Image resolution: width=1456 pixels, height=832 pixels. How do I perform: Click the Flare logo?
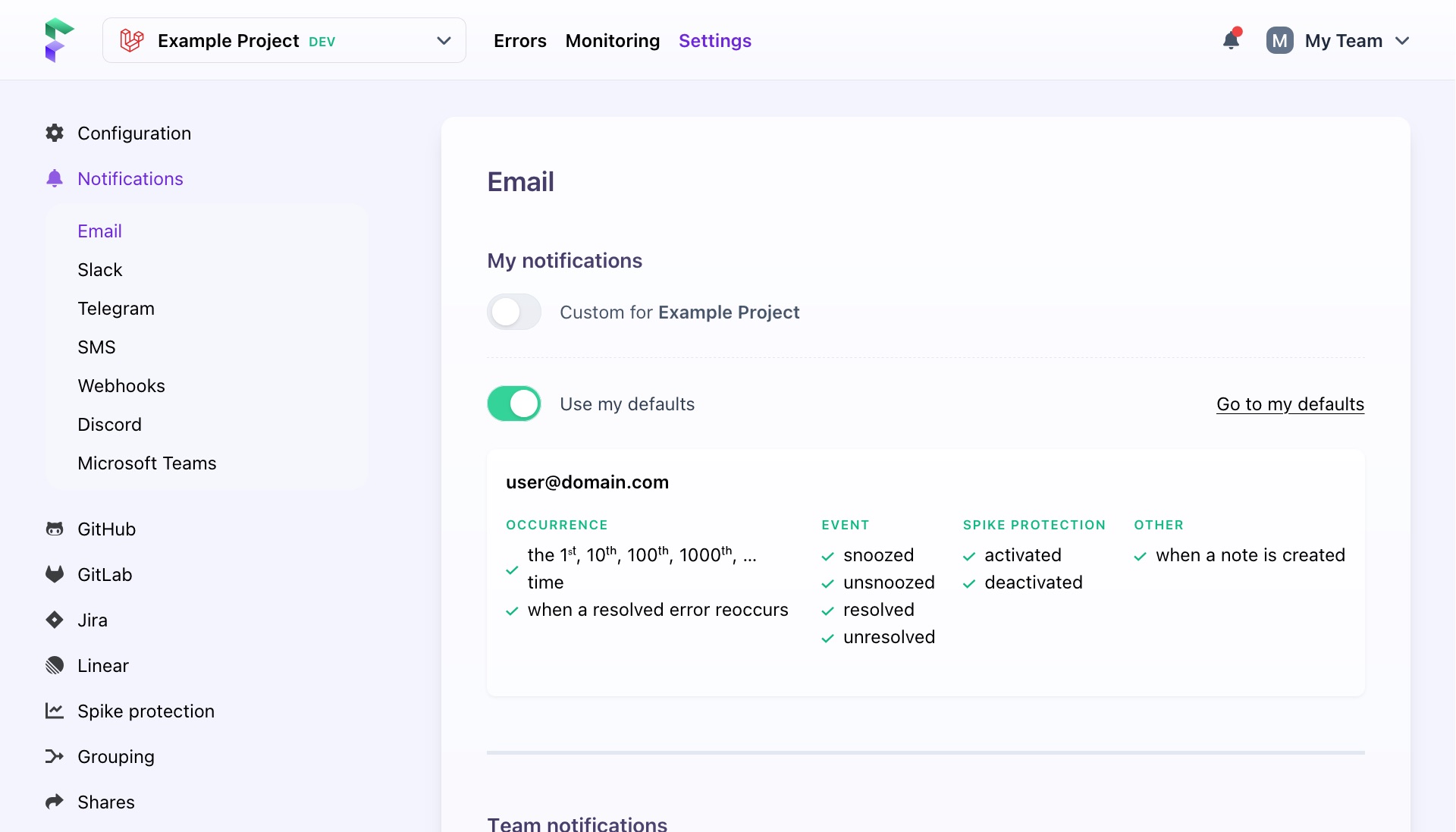(x=59, y=39)
